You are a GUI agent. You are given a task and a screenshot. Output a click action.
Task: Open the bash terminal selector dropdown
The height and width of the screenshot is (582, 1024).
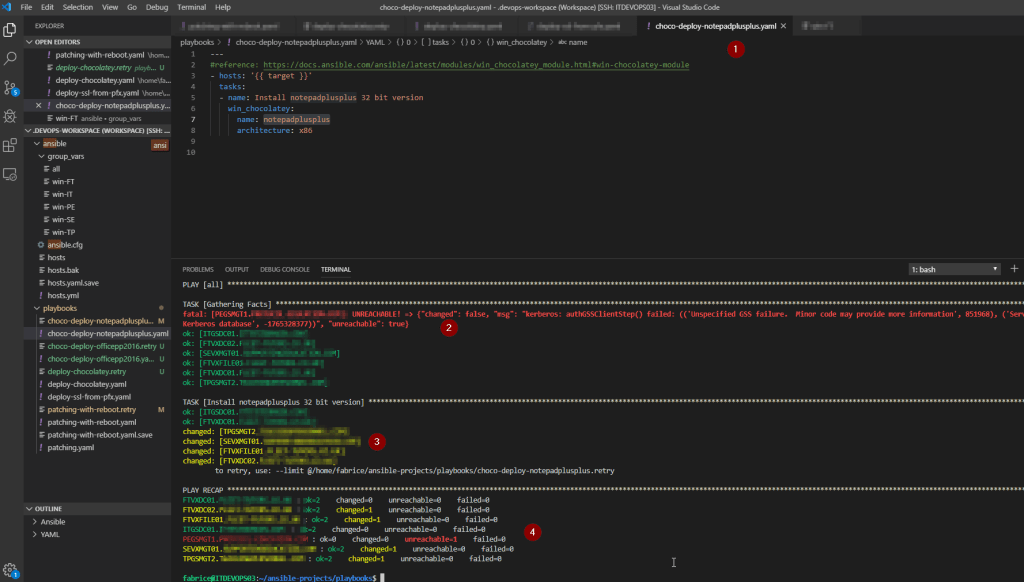coord(954,269)
